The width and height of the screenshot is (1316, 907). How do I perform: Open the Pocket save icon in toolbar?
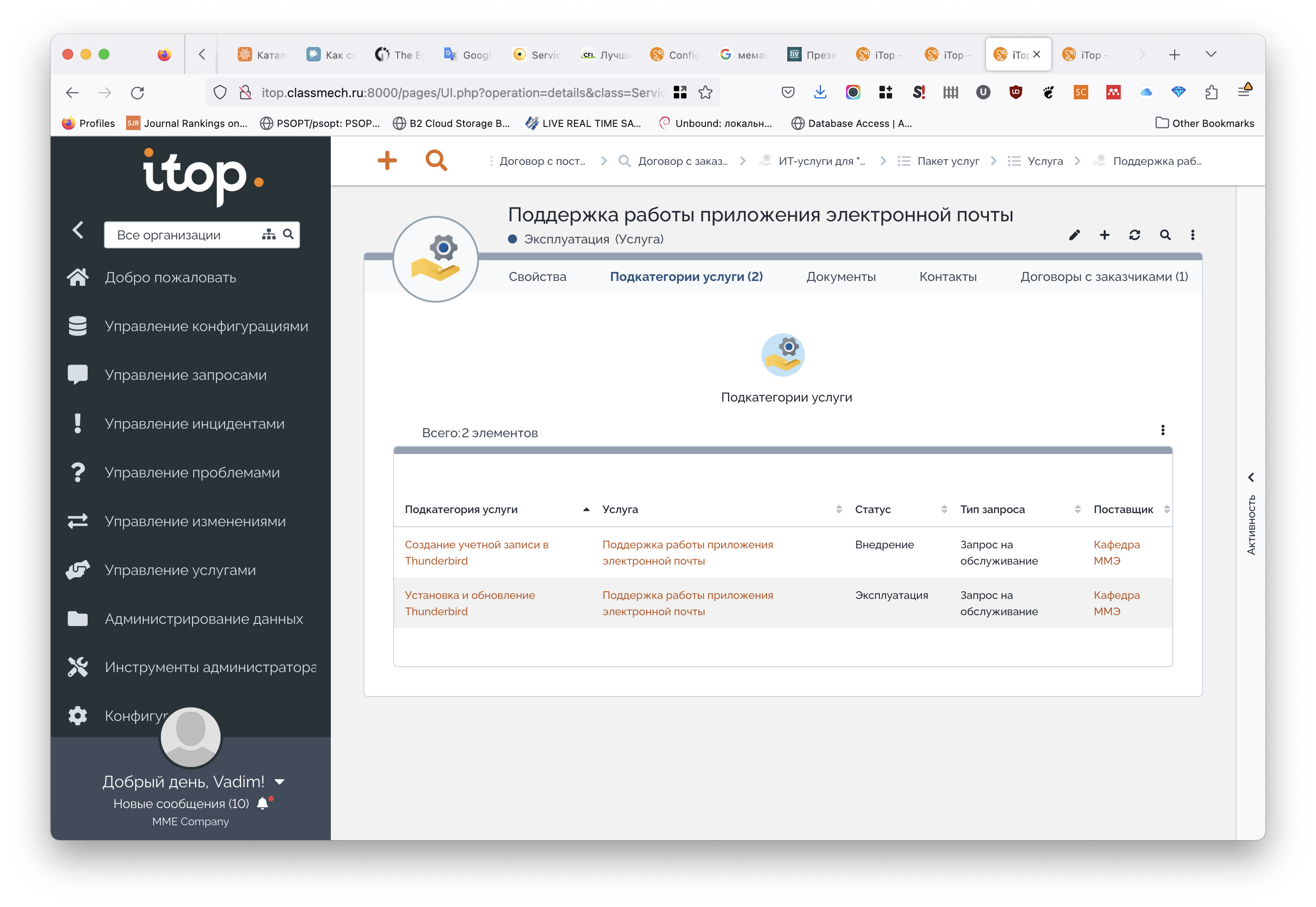[x=787, y=93]
